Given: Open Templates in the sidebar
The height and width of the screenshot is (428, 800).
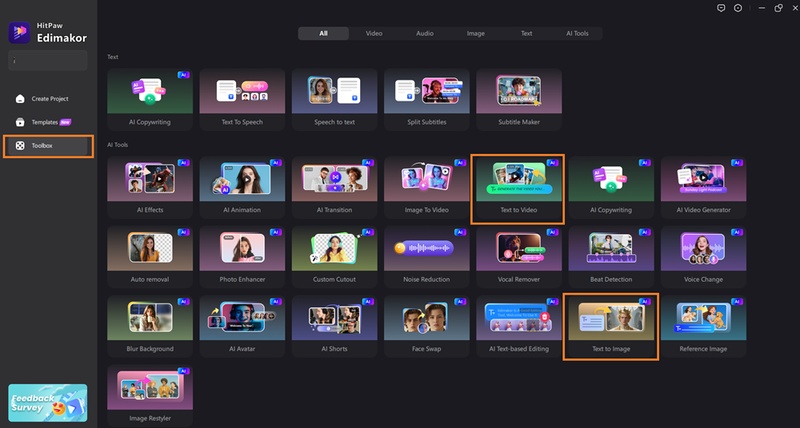Looking at the screenshot, I should click(x=48, y=122).
